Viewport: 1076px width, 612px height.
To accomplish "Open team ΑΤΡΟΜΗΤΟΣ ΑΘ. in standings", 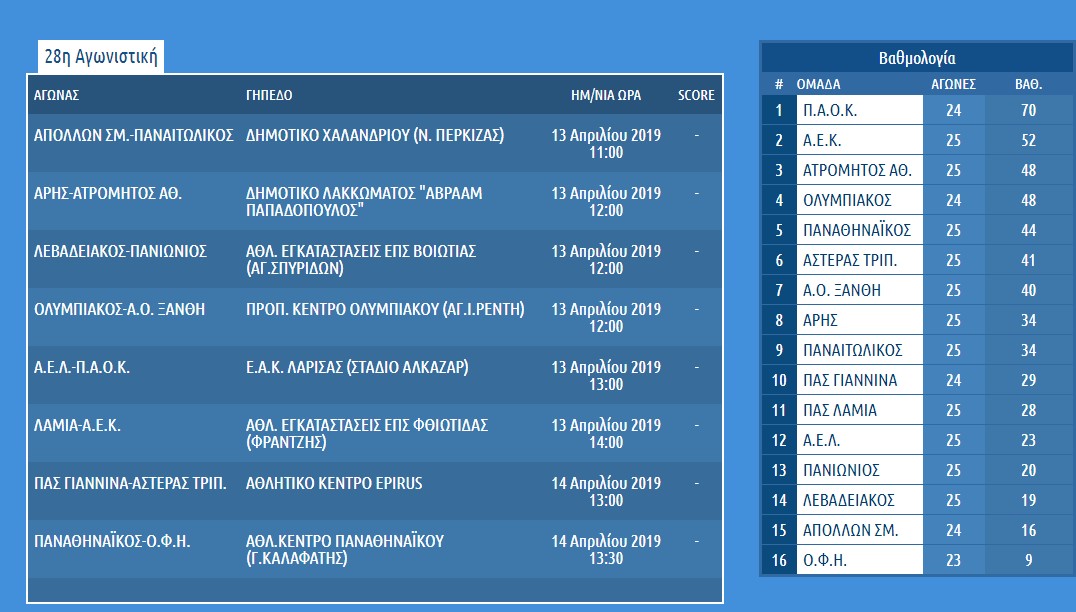I will 859,170.
